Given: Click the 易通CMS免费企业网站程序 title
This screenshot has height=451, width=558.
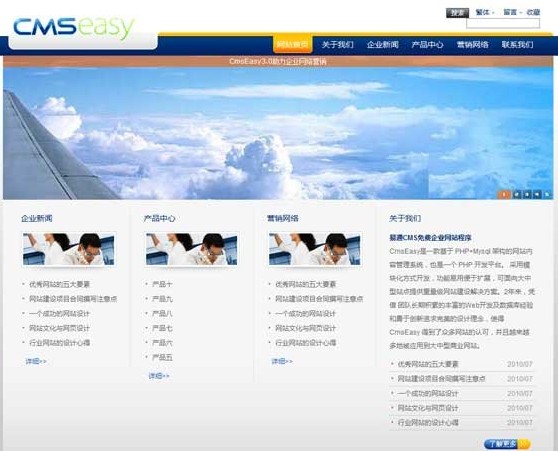Looking at the screenshot, I should tap(430, 237).
